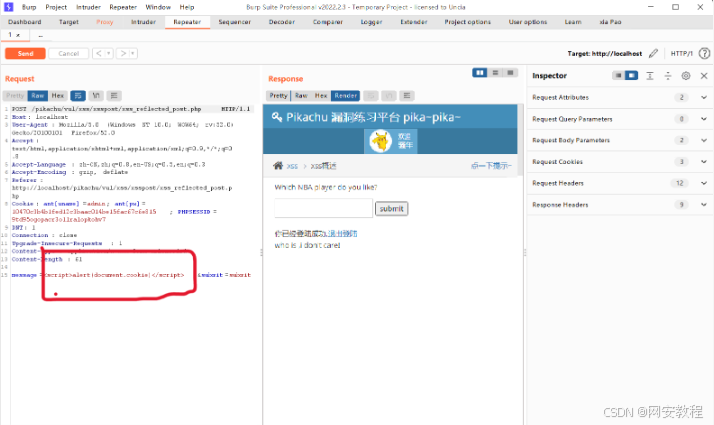This screenshot has width=714, height=425.
Task: Switch Response view to Pretty
Action: [278, 96]
